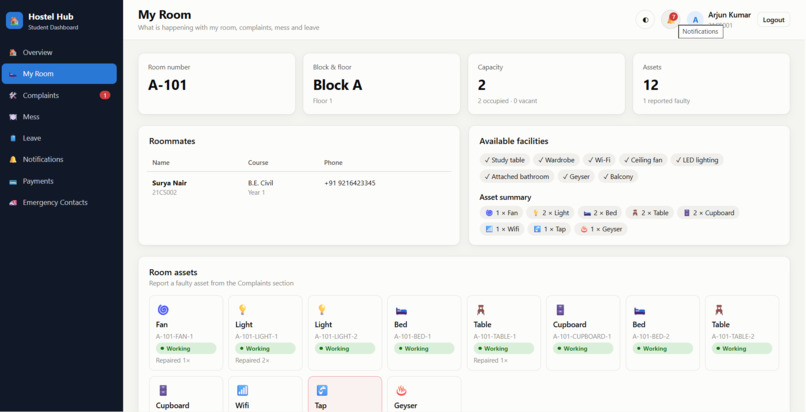Click the Geyser asset flame icon
This screenshot has width=806, height=412.
coord(401,391)
